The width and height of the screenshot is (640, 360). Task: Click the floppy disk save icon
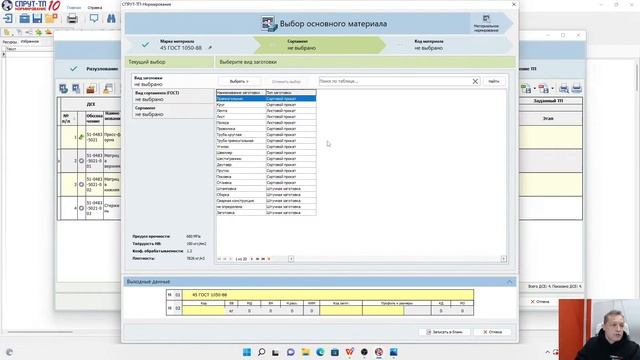click(37, 18)
